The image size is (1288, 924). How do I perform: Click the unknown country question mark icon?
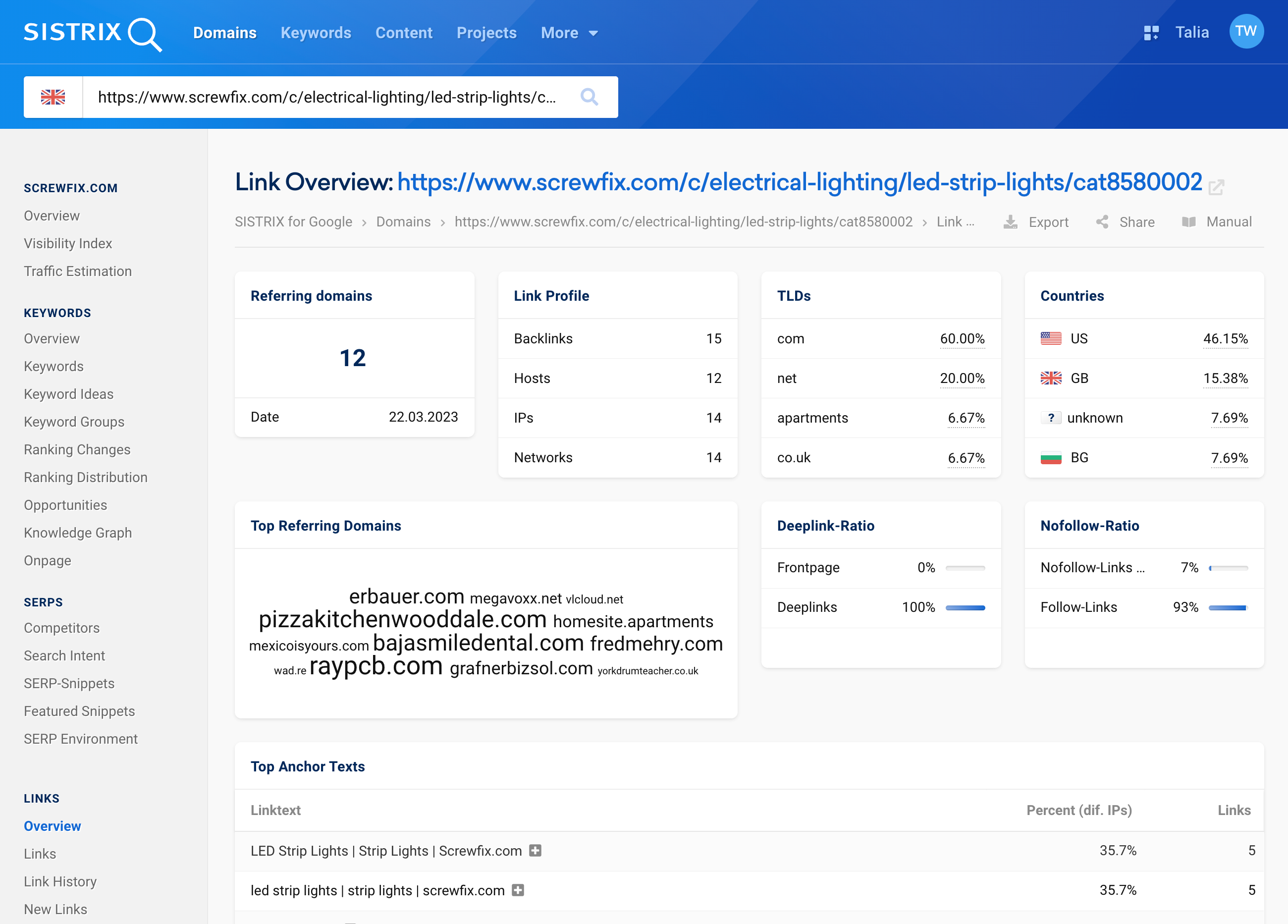(x=1051, y=418)
